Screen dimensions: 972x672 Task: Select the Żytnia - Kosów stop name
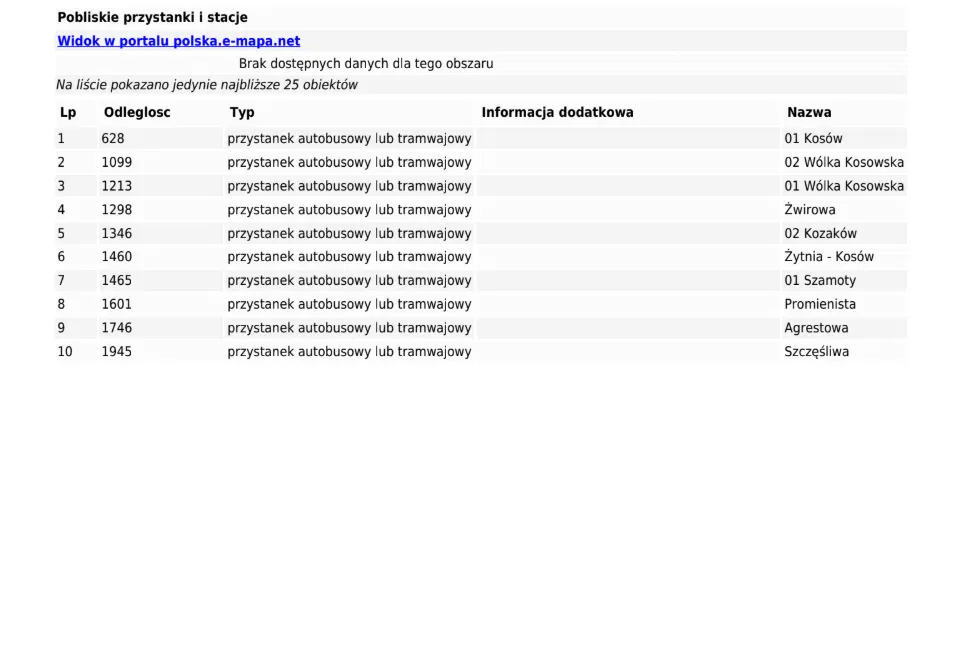pos(828,257)
